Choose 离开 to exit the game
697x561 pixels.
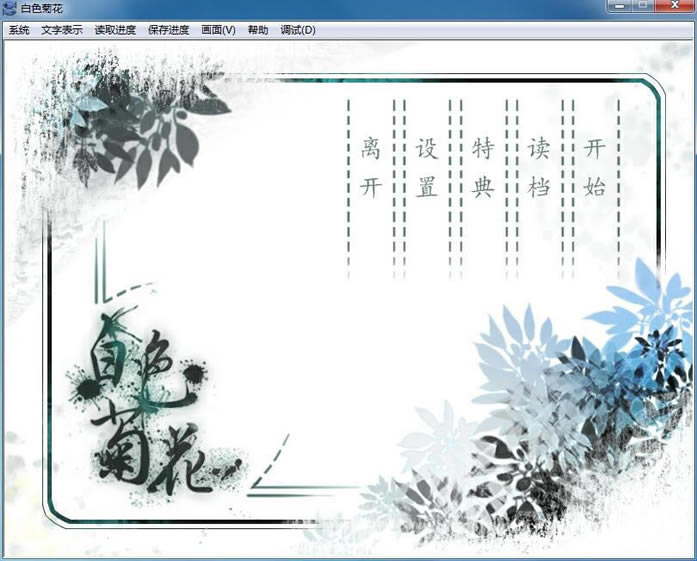point(371,167)
